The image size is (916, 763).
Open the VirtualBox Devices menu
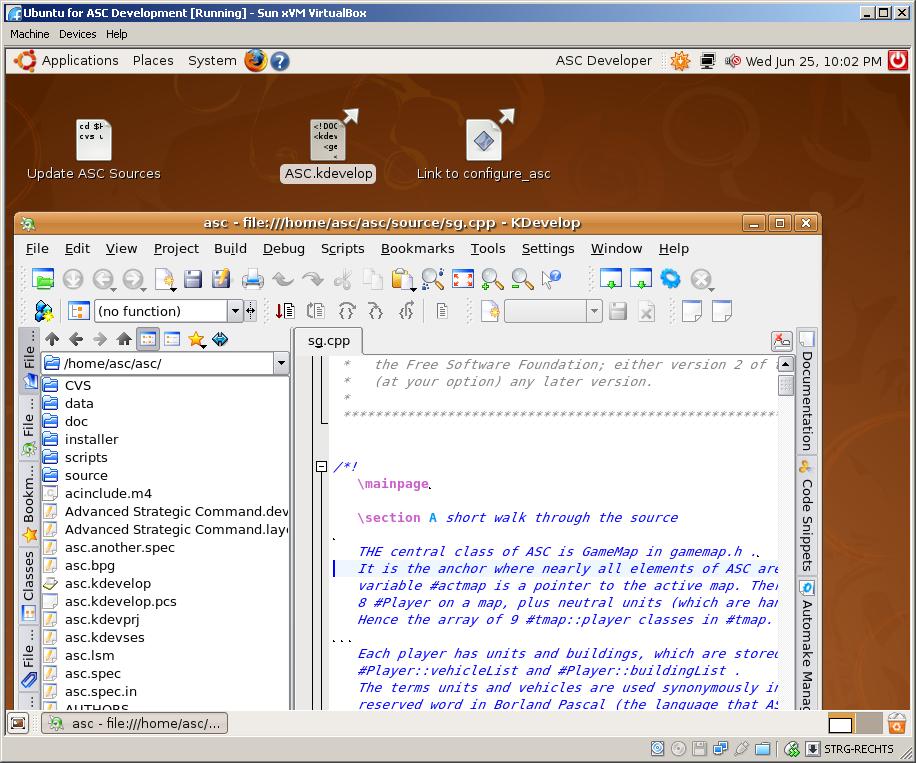pos(77,34)
